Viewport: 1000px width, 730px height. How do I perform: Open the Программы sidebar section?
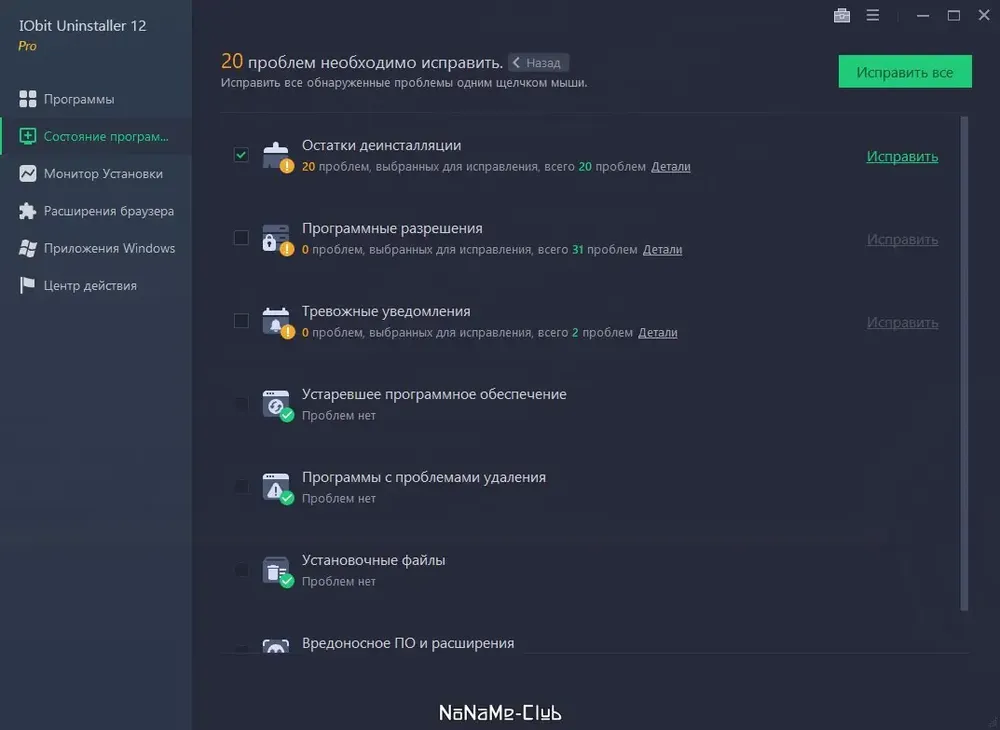[96, 99]
